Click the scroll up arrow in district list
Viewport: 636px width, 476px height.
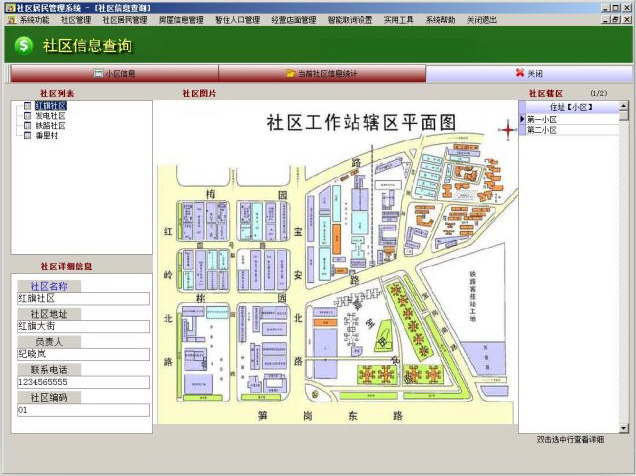coord(624,106)
